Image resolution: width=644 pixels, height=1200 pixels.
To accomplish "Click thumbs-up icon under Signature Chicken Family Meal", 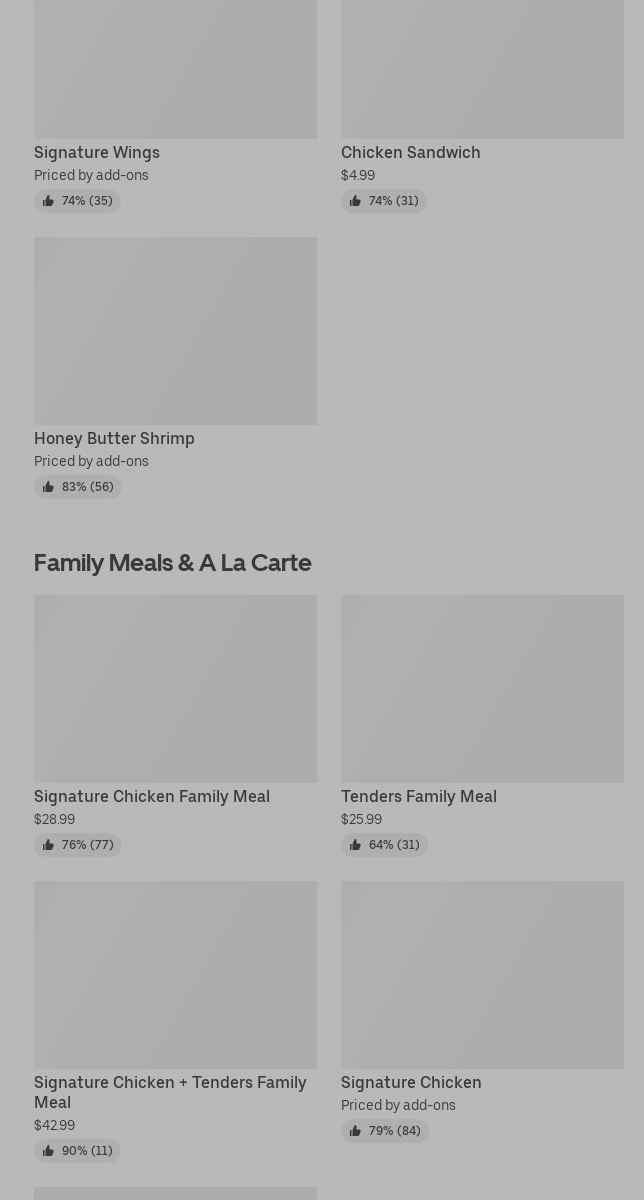I will click(x=48, y=845).
